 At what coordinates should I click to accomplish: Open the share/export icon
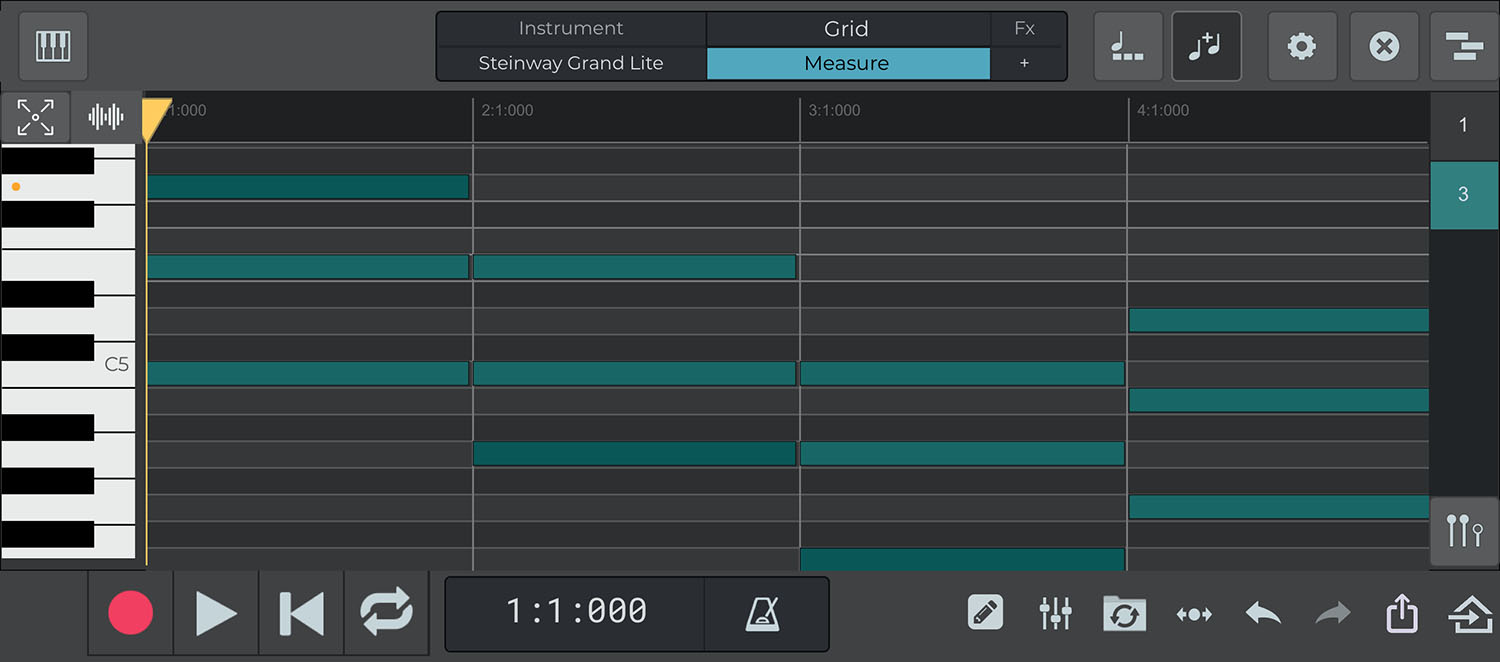point(1401,612)
